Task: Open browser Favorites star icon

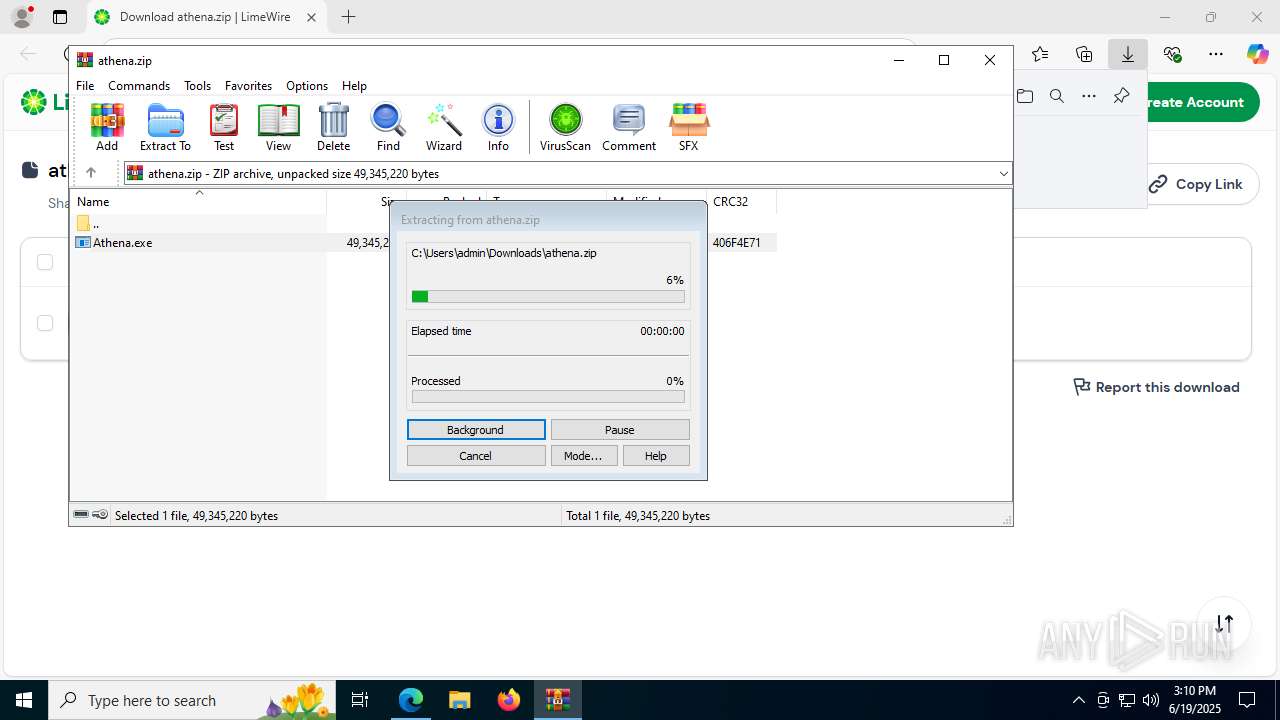Action: pyautogui.click(x=1040, y=54)
